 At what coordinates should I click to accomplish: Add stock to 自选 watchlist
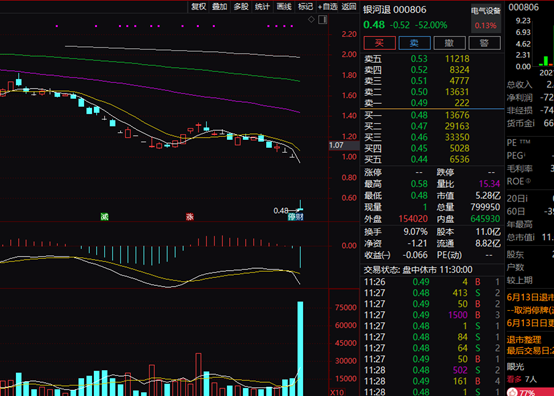point(327,6)
